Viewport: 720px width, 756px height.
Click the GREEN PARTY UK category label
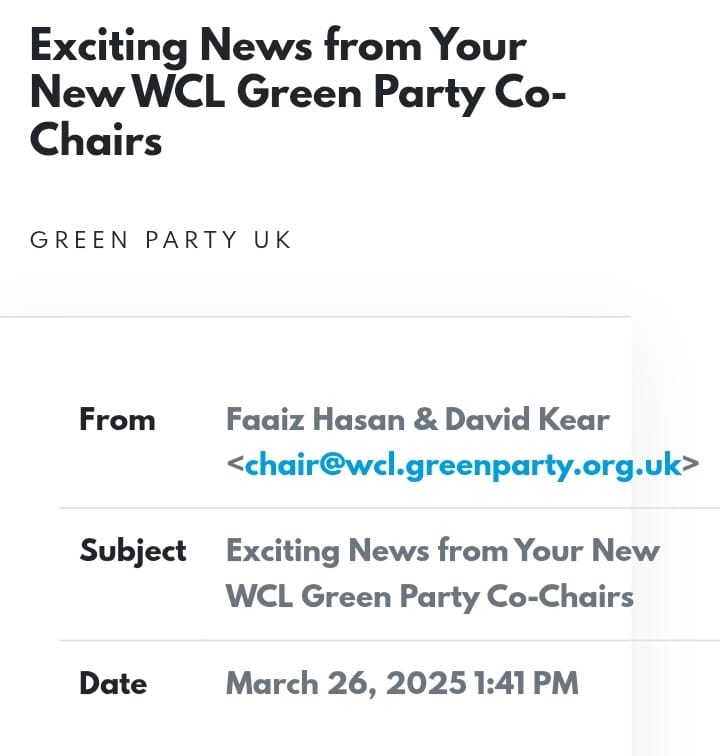coord(161,240)
